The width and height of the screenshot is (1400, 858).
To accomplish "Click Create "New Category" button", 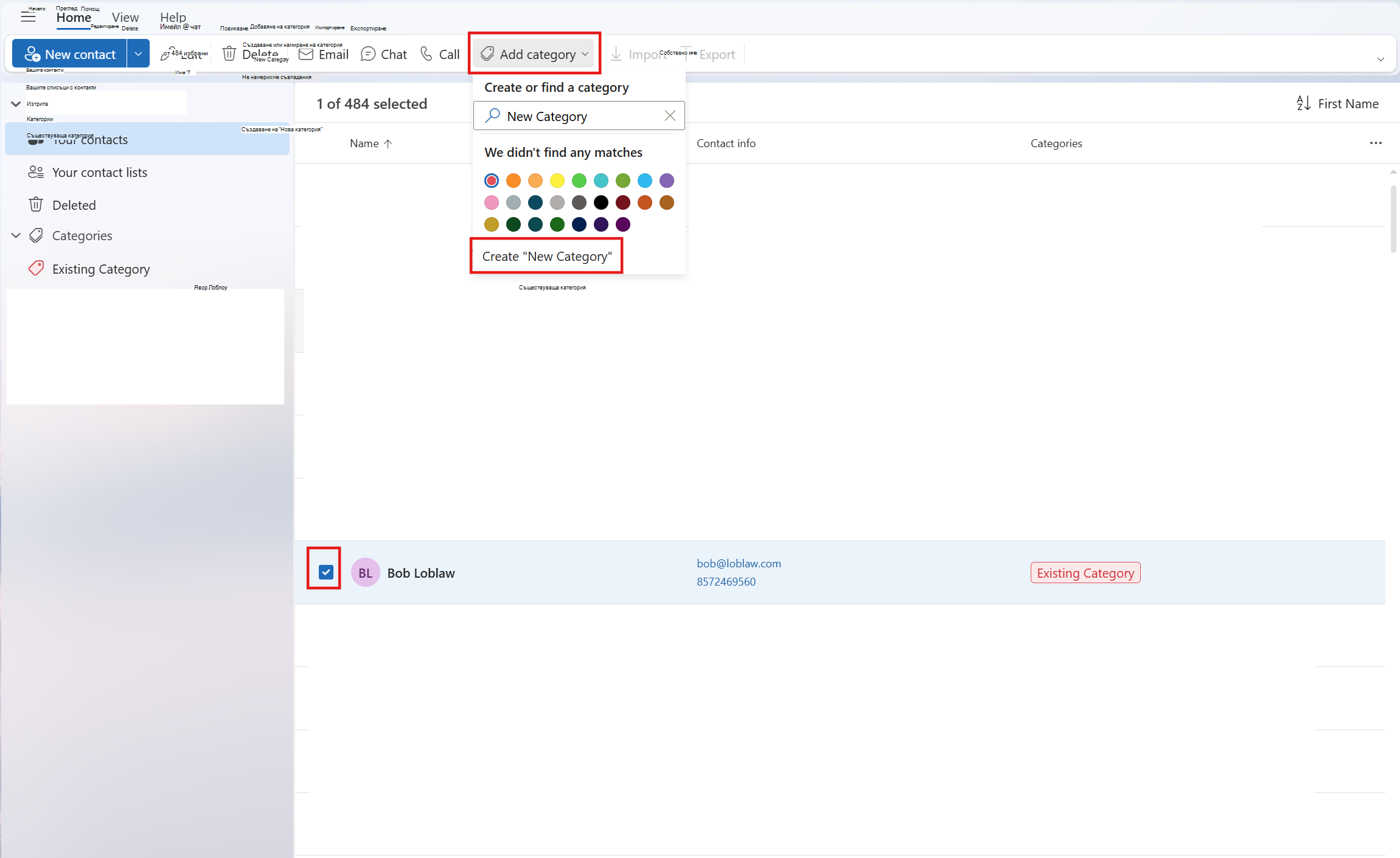I will 547,256.
